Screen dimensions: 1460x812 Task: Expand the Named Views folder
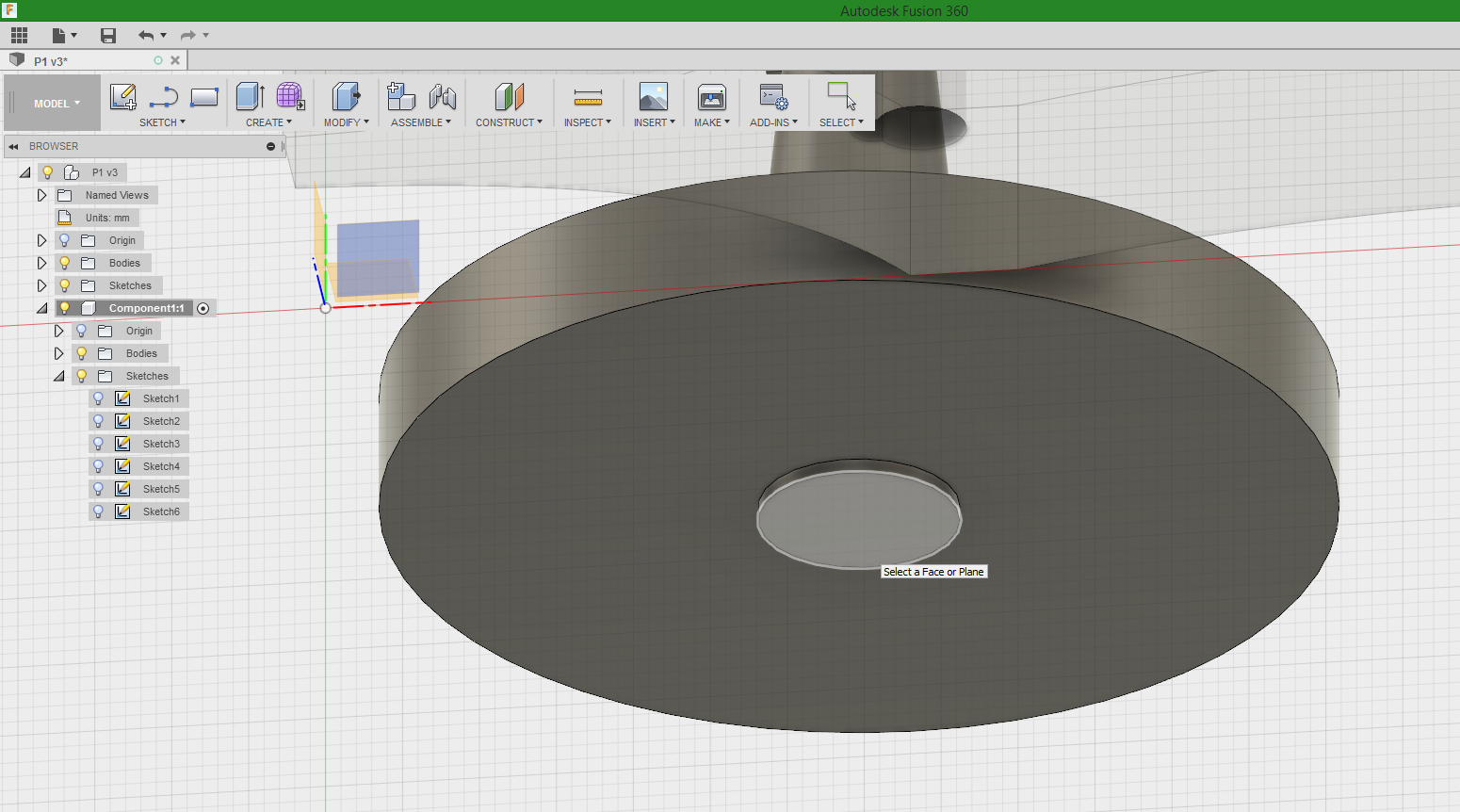(41, 195)
